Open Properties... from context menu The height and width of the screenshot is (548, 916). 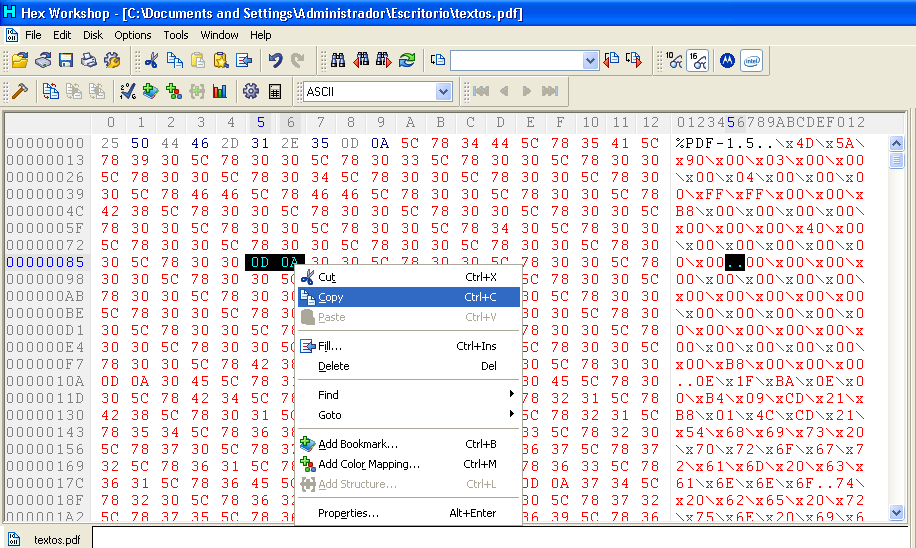point(408,513)
